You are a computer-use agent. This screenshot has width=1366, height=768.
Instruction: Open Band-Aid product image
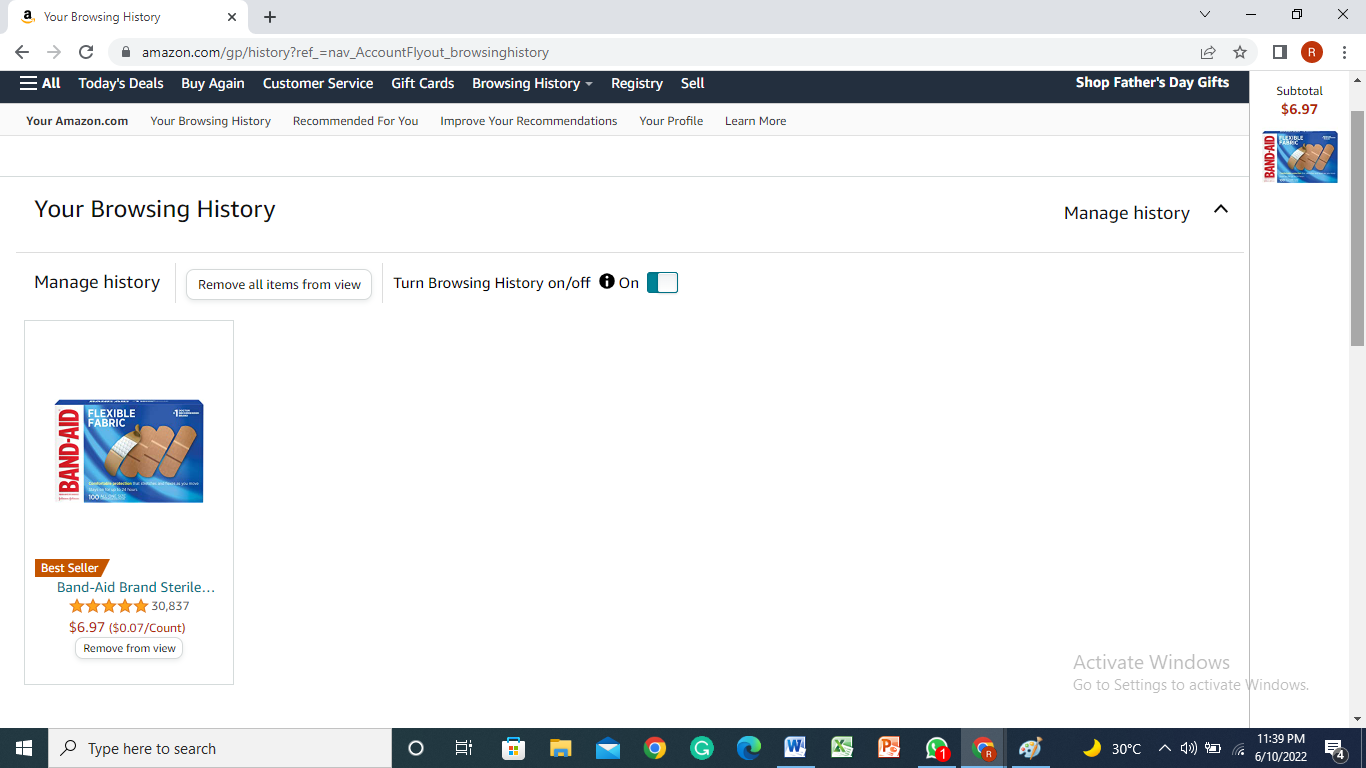coord(129,451)
